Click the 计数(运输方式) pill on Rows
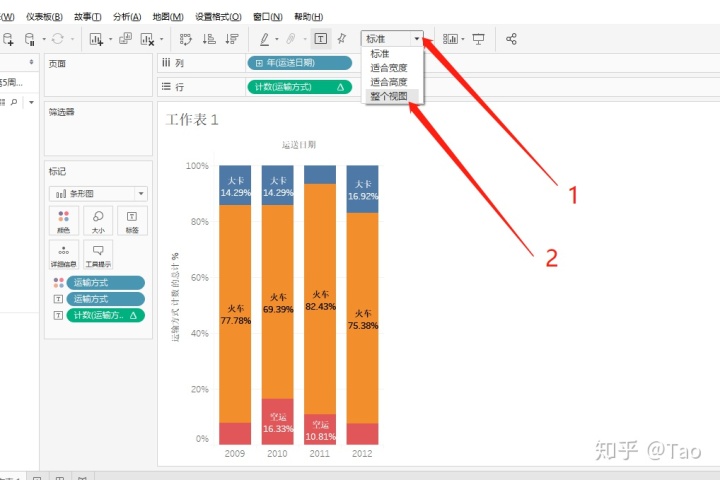 [300, 87]
